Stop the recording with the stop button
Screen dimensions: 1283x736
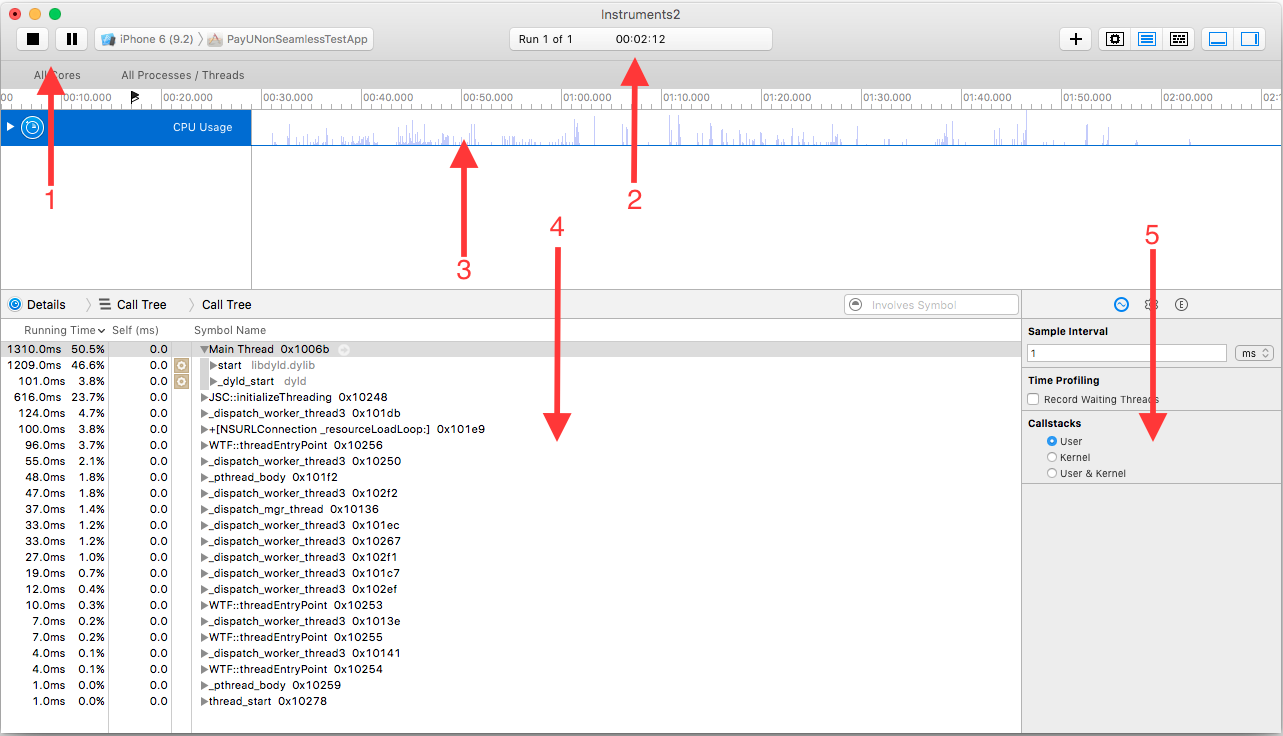(x=33, y=39)
